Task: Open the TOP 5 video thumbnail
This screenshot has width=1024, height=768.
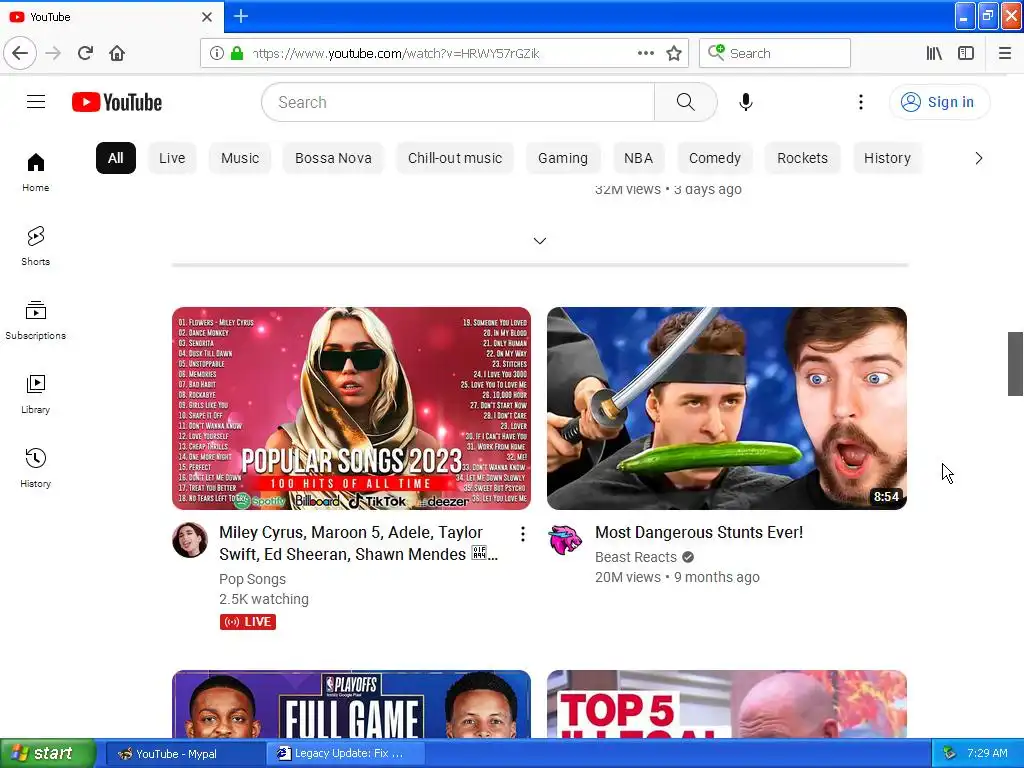Action: point(727,704)
